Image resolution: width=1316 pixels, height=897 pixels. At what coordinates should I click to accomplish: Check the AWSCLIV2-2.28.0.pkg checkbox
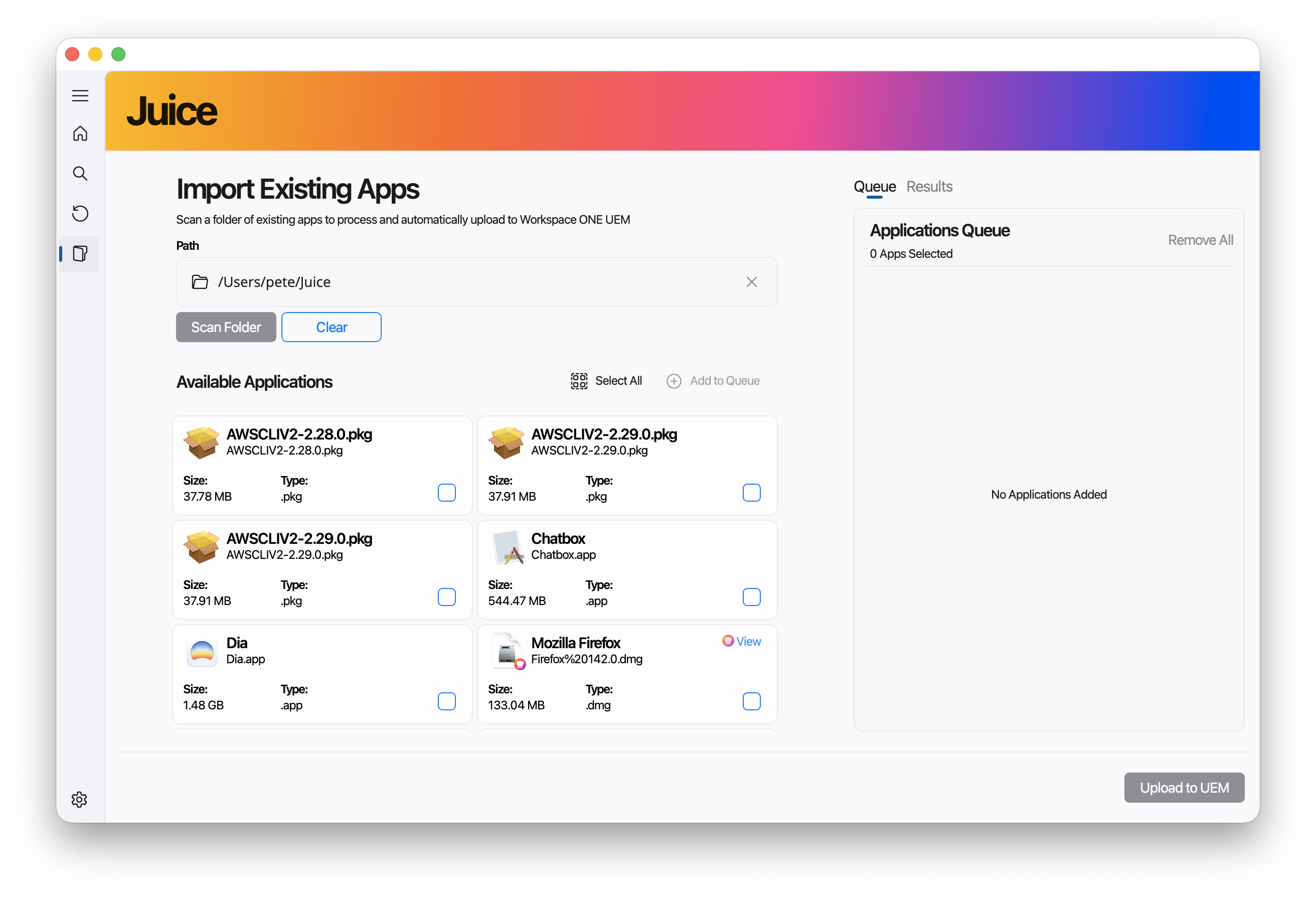[x=446, y=493]
